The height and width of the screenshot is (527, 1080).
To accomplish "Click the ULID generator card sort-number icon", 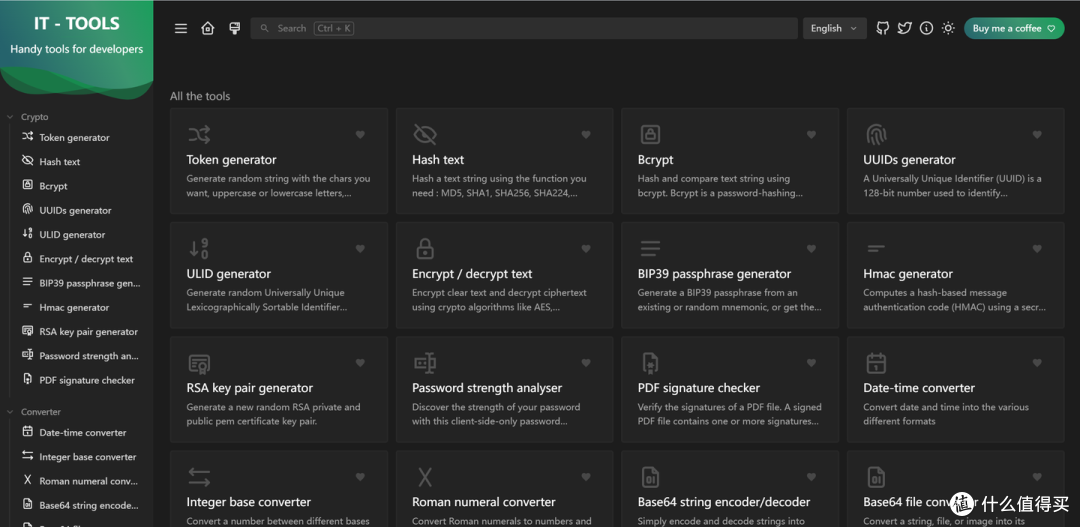I will (x=198, y=248).
